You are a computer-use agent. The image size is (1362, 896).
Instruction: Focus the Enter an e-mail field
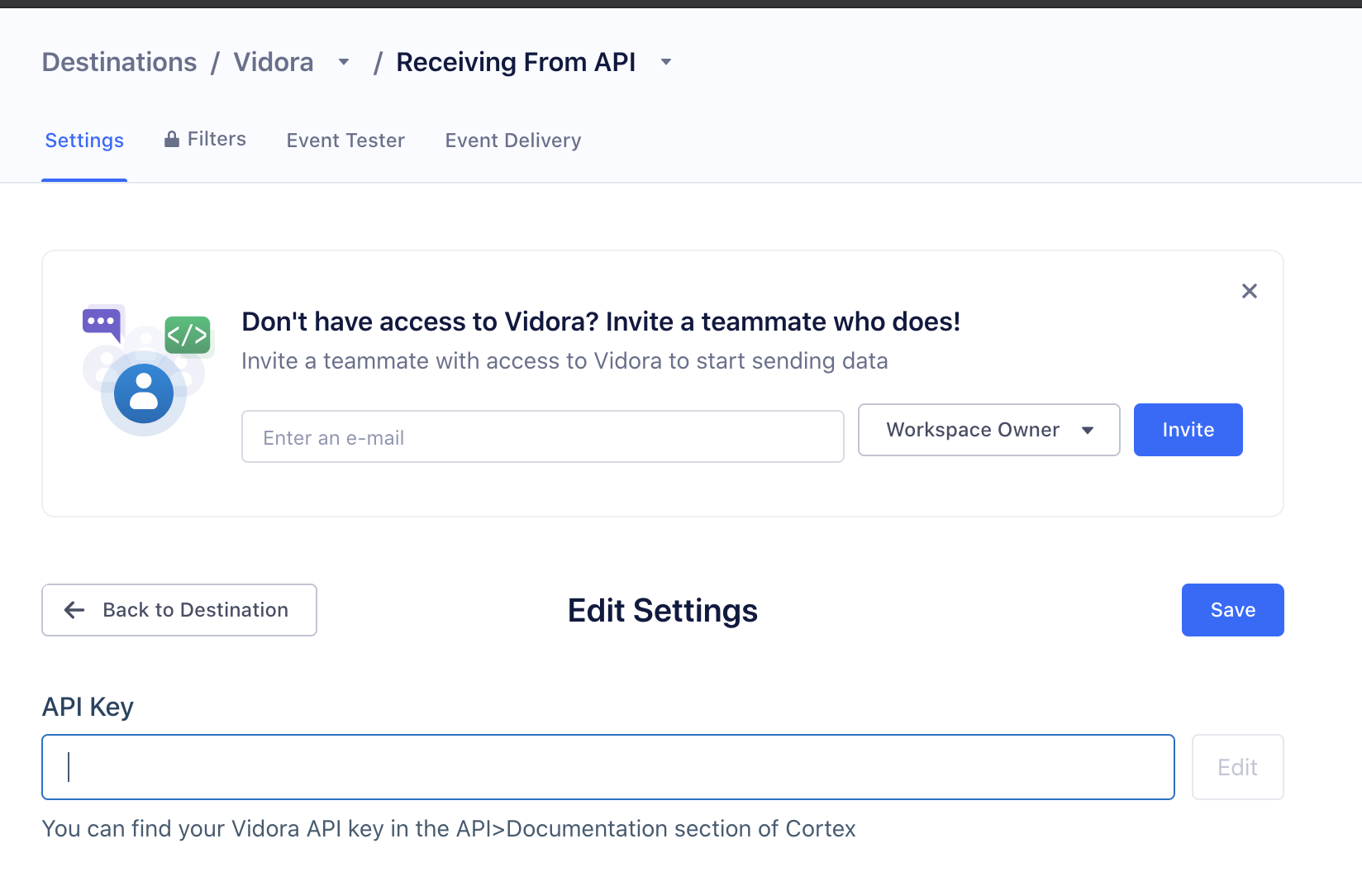tap(542, 436)
